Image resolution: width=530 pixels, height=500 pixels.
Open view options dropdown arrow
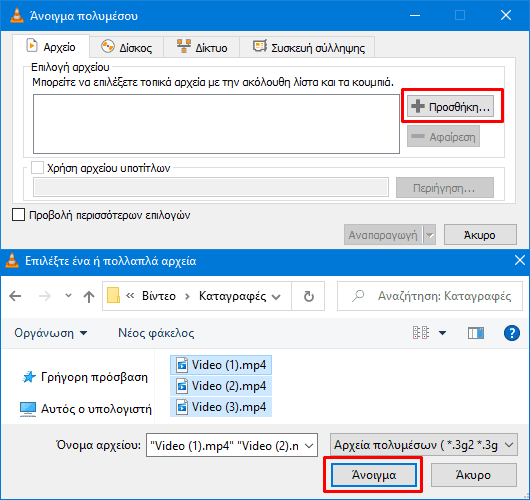(442, 333)
